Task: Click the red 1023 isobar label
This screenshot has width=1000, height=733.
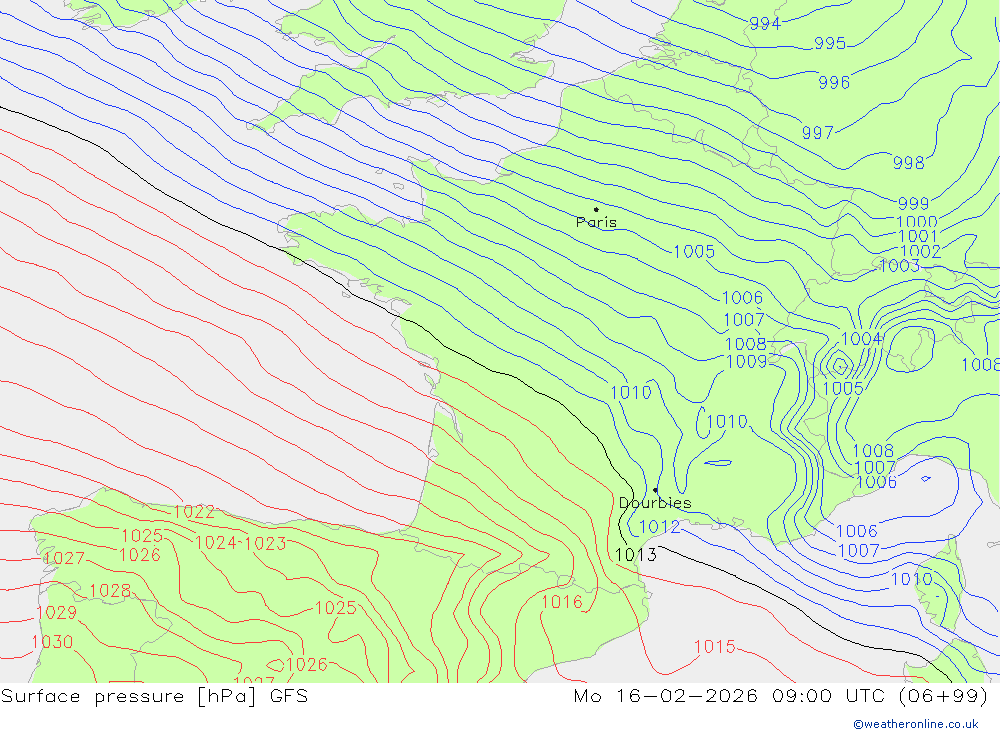Action: (x=265, y=544)
